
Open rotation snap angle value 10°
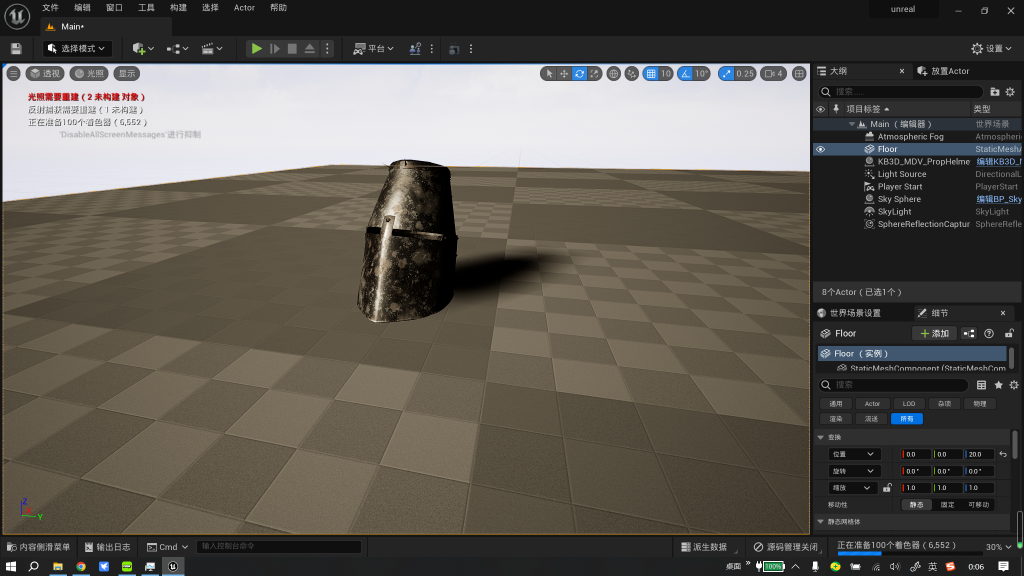pyautogui.click(x=701, y=74)
